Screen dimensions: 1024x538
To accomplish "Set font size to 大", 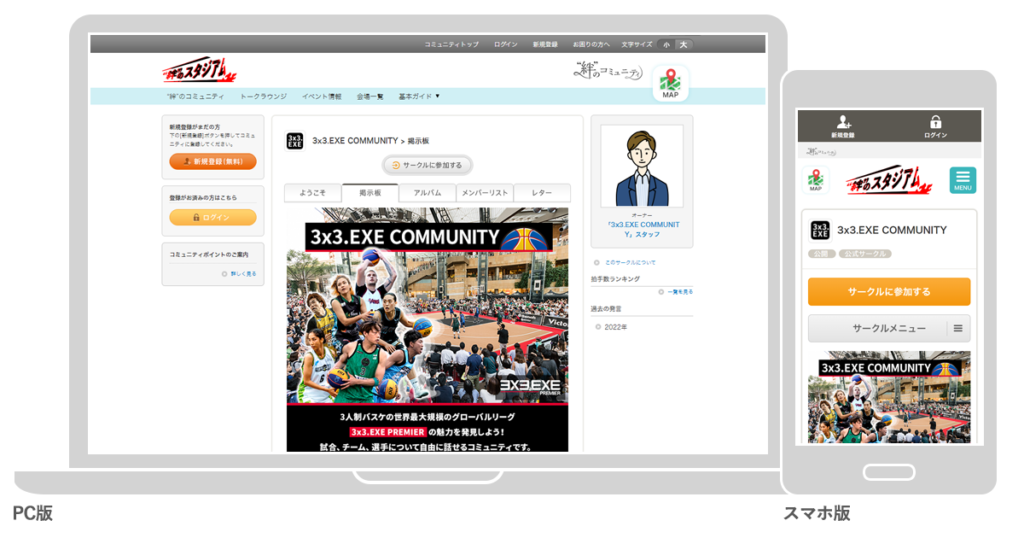I will click(683, 44).
